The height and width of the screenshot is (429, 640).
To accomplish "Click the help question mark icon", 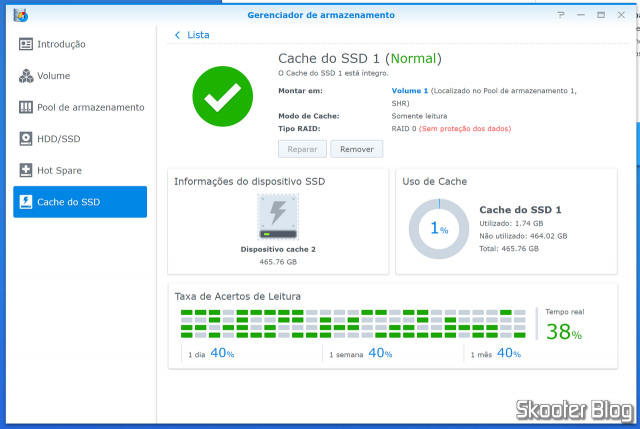I will [x=561, y=15].
